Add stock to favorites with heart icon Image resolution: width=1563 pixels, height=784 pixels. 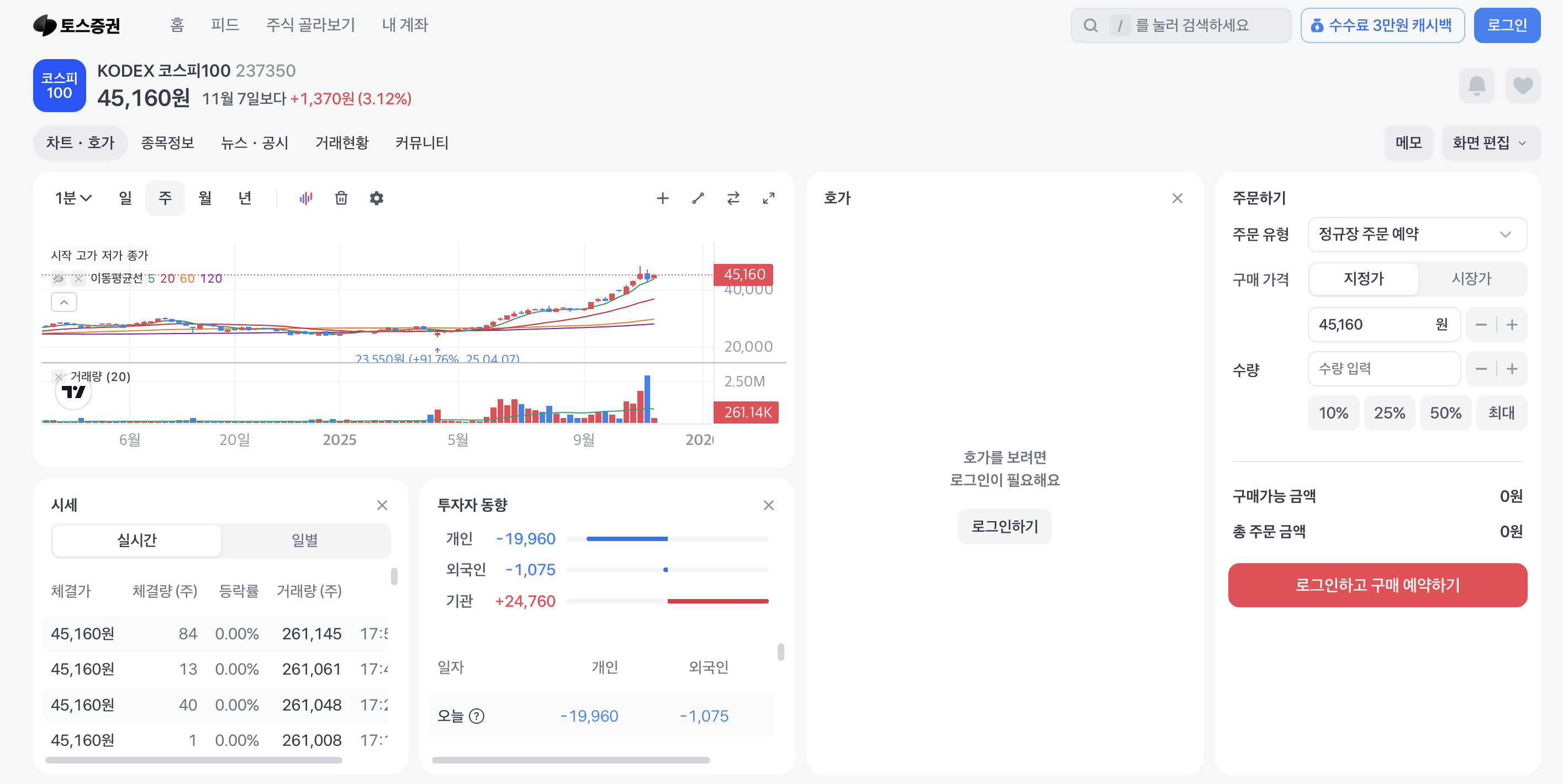[x=1522, y=86]
